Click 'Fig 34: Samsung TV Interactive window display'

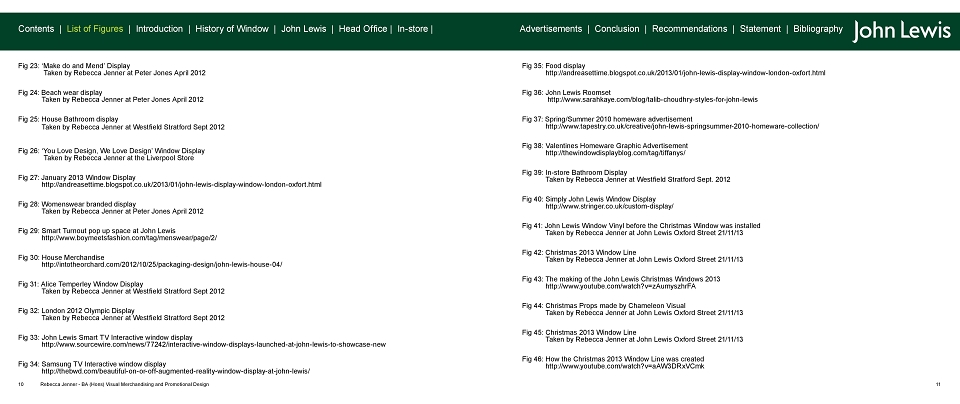point(92,364)
